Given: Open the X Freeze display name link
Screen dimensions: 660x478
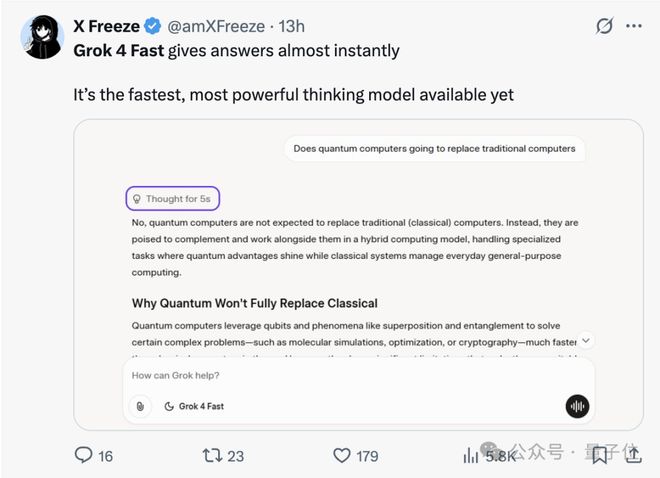Looking at the screenshot, I should (x=107, y=26).
